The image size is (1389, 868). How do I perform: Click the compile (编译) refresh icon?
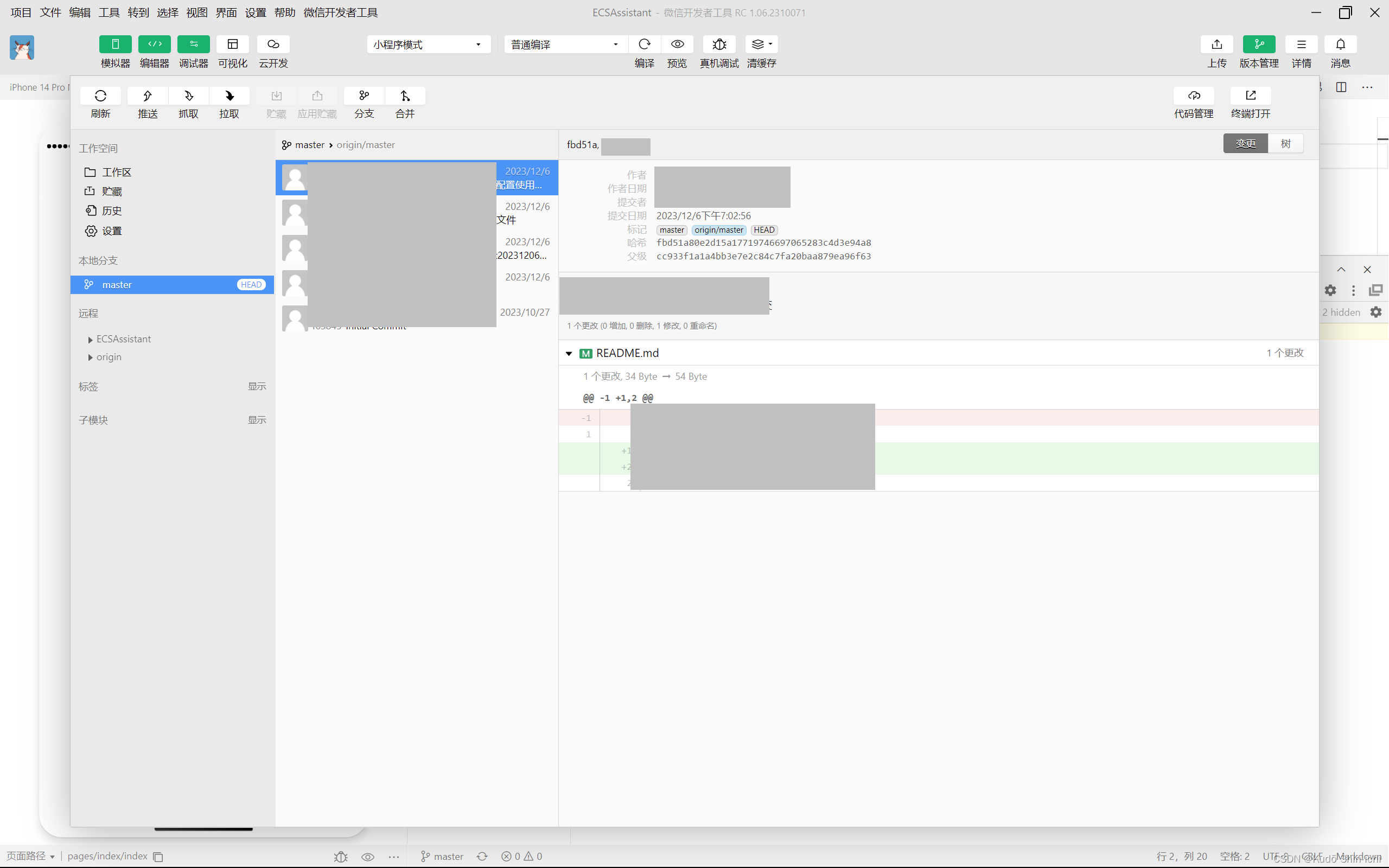(x=645, y=44)
